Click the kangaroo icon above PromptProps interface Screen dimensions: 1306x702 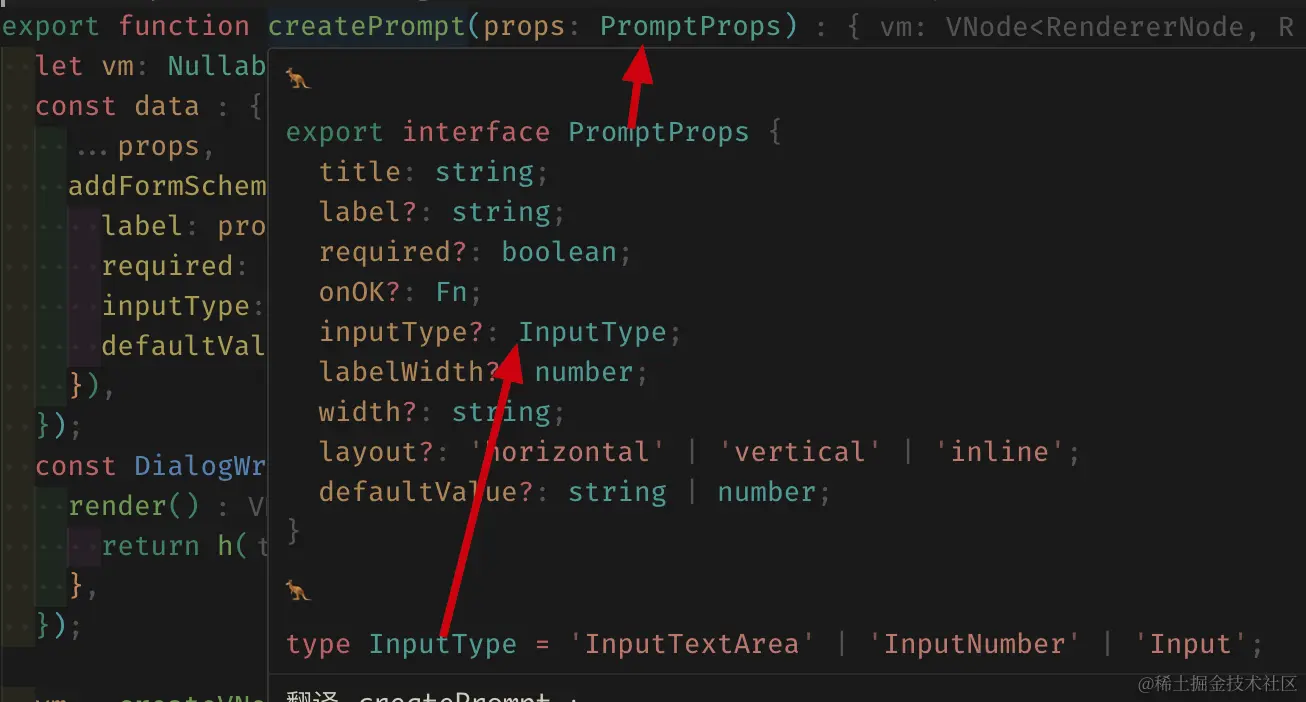click(298, 79)
